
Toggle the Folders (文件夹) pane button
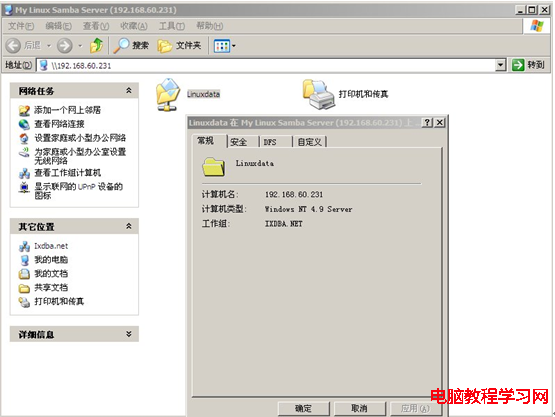[179, 46]
